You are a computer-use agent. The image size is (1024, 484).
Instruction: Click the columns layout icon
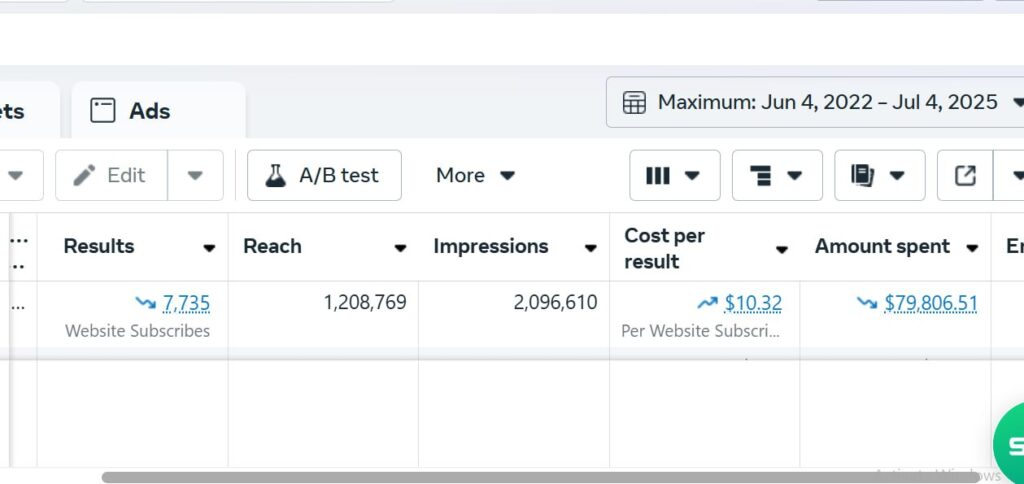(x=658, y=176)
